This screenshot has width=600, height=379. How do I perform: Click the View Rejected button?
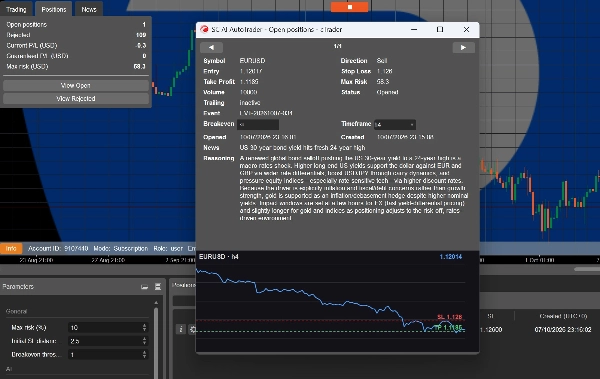click(76, 99)
